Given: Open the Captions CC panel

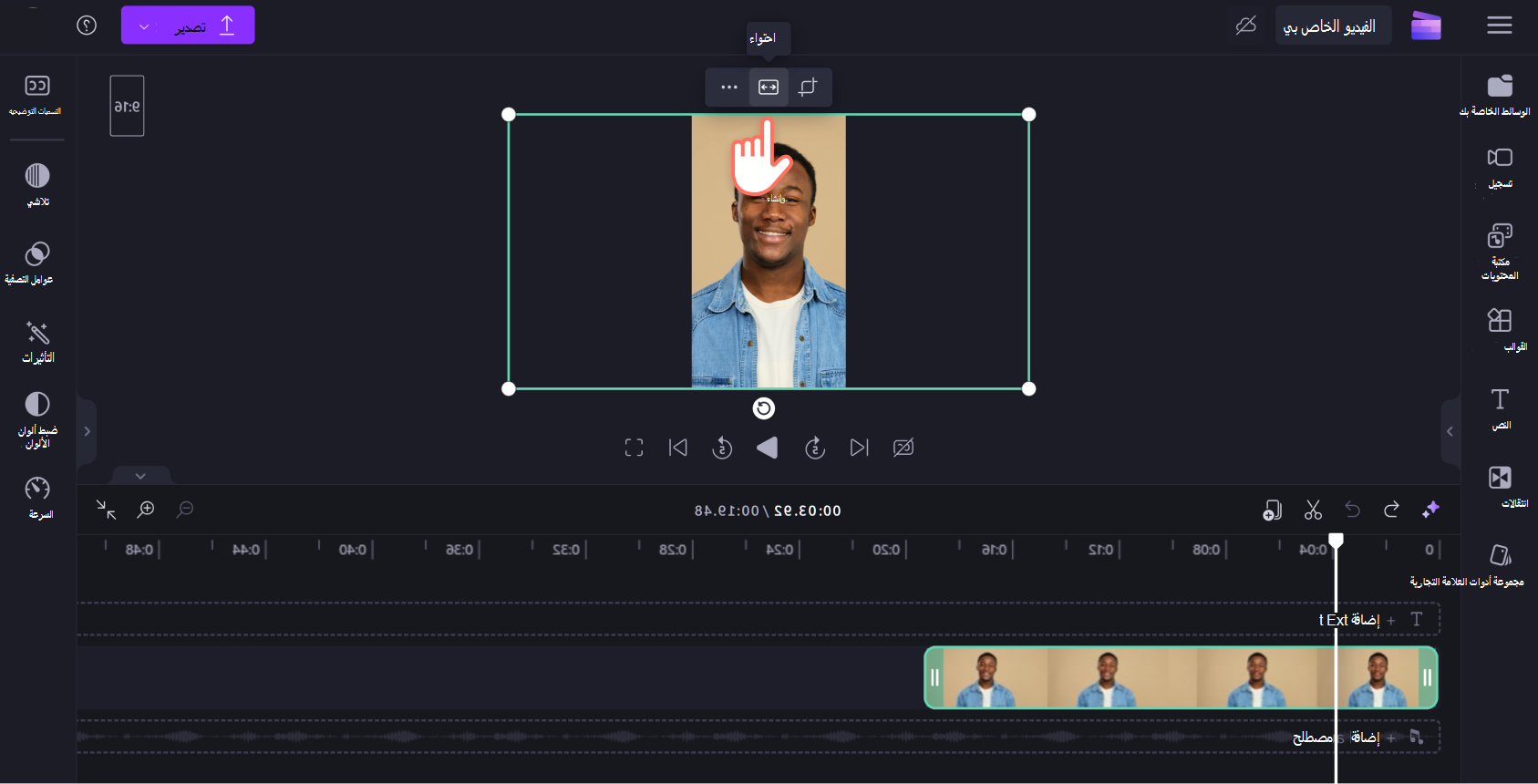Looking at the screenshot, I should pyautogui.click(x=36, y=95).
